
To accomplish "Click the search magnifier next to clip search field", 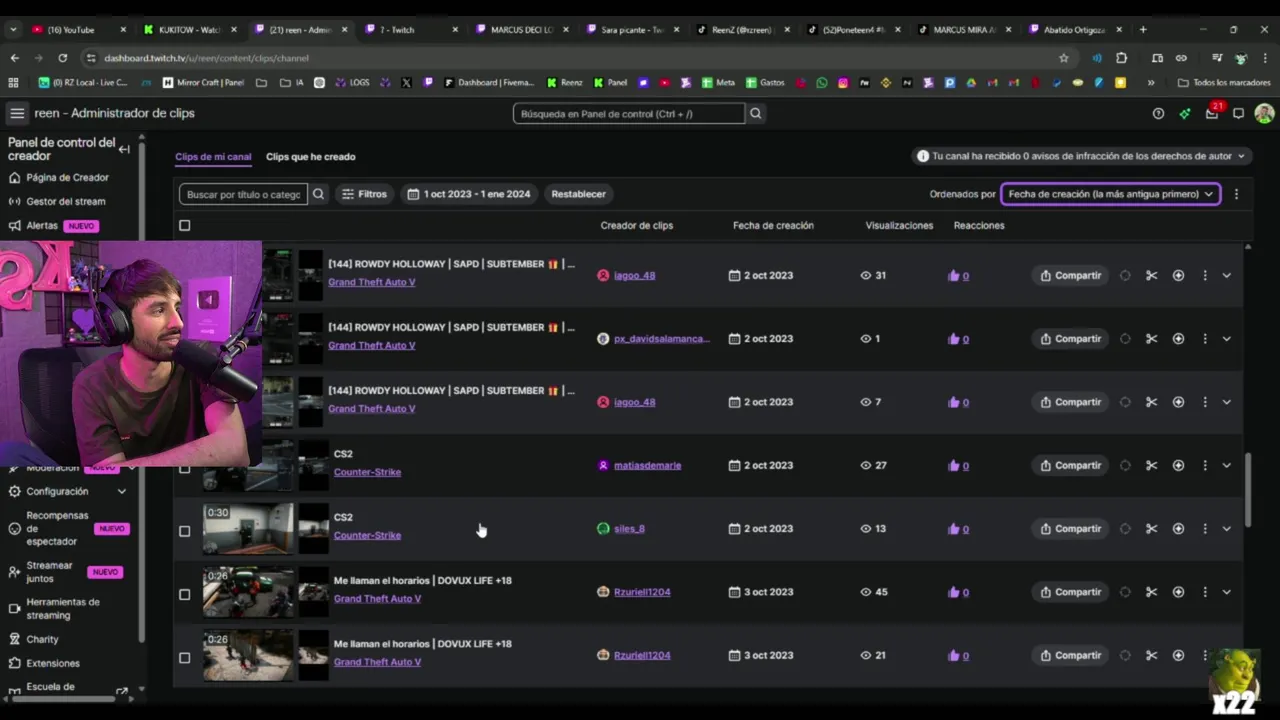I will click(318, 194).
